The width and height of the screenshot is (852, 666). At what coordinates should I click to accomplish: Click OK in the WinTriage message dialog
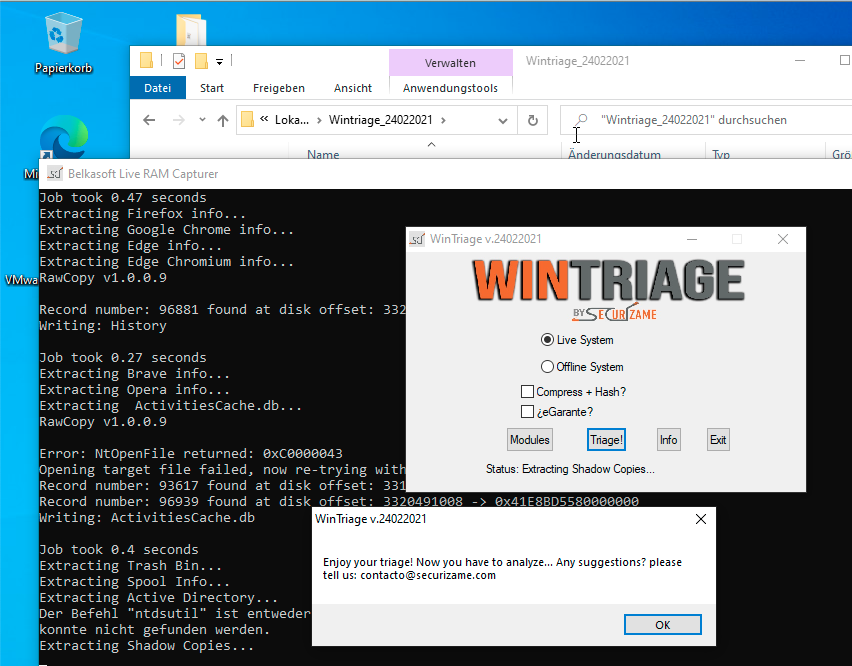(x=662, y=625)
